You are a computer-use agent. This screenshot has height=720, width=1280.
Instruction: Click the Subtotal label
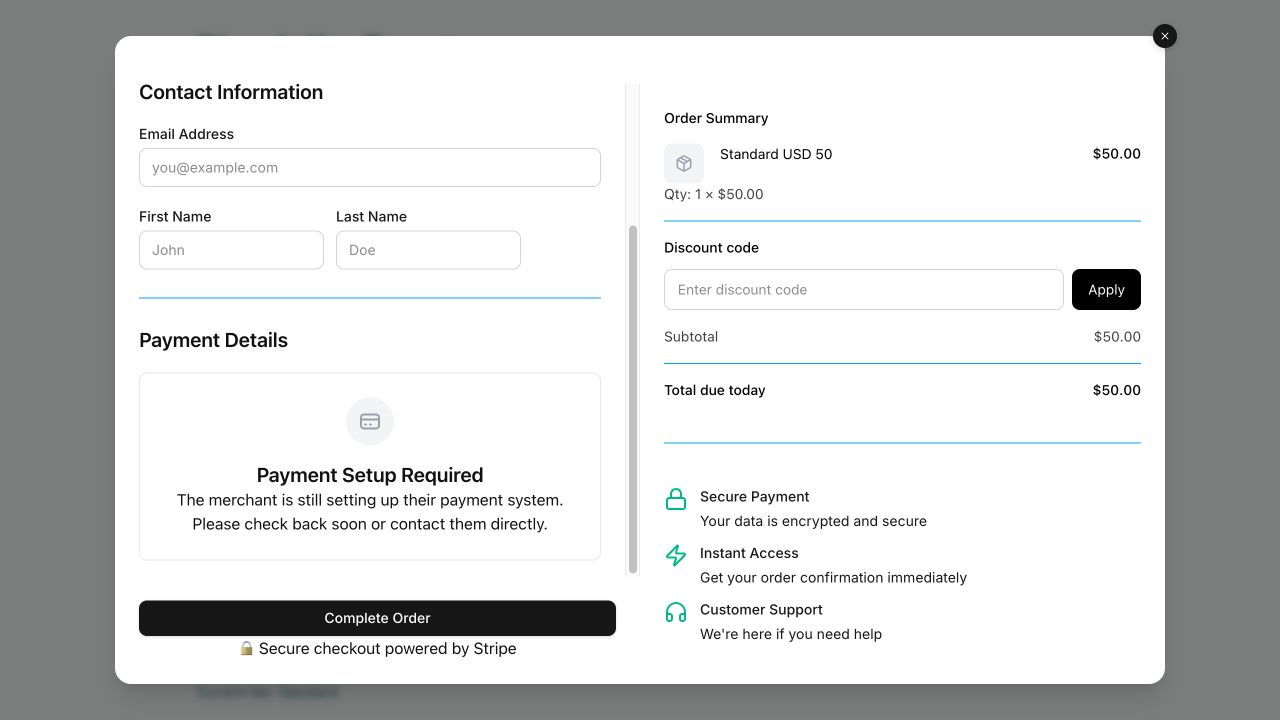tap(691, 337)
